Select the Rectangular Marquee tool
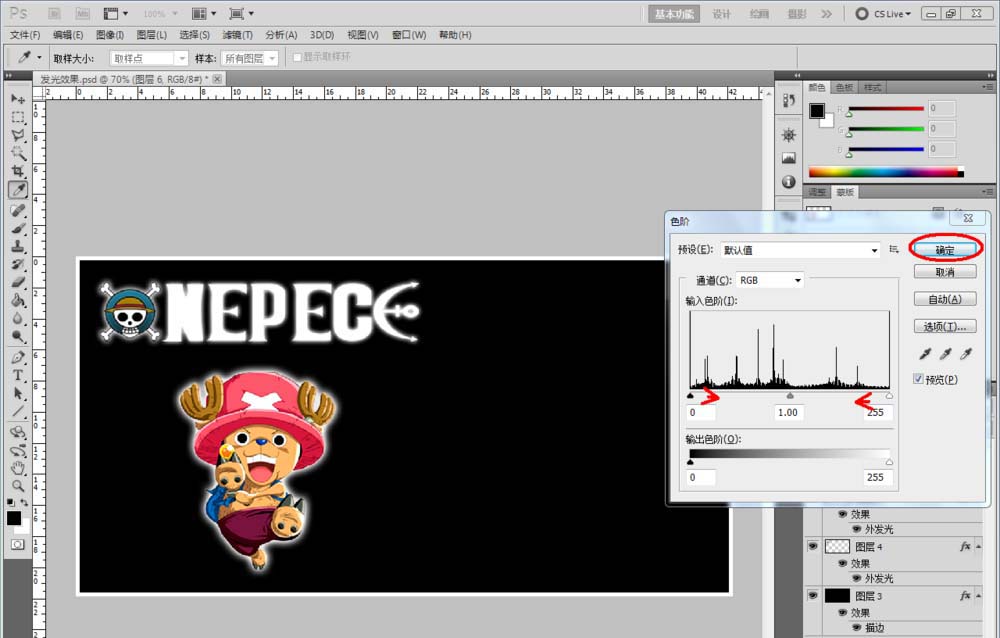This screenshot has height=638, width=1000. [x=18, y=117]
